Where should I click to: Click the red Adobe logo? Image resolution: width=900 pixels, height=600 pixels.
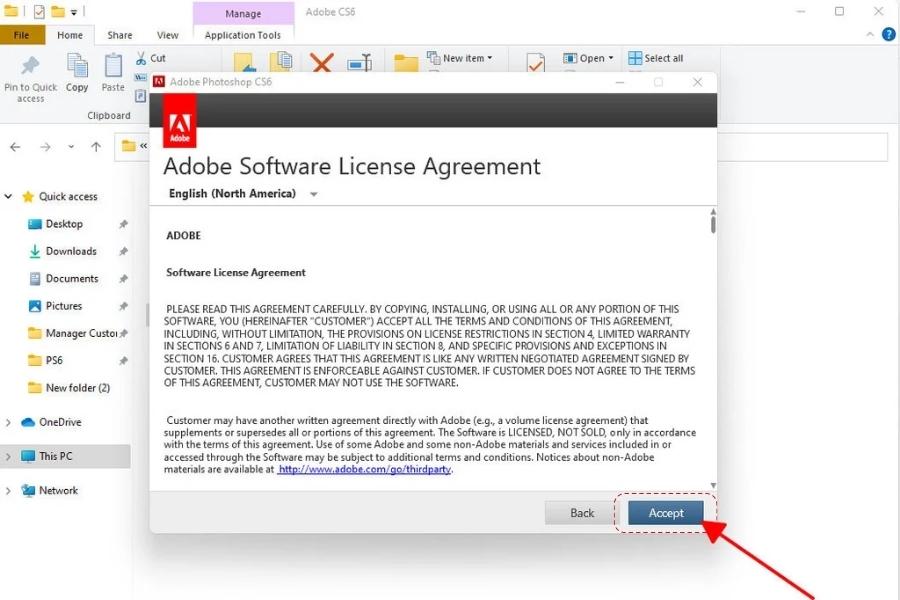180,128
